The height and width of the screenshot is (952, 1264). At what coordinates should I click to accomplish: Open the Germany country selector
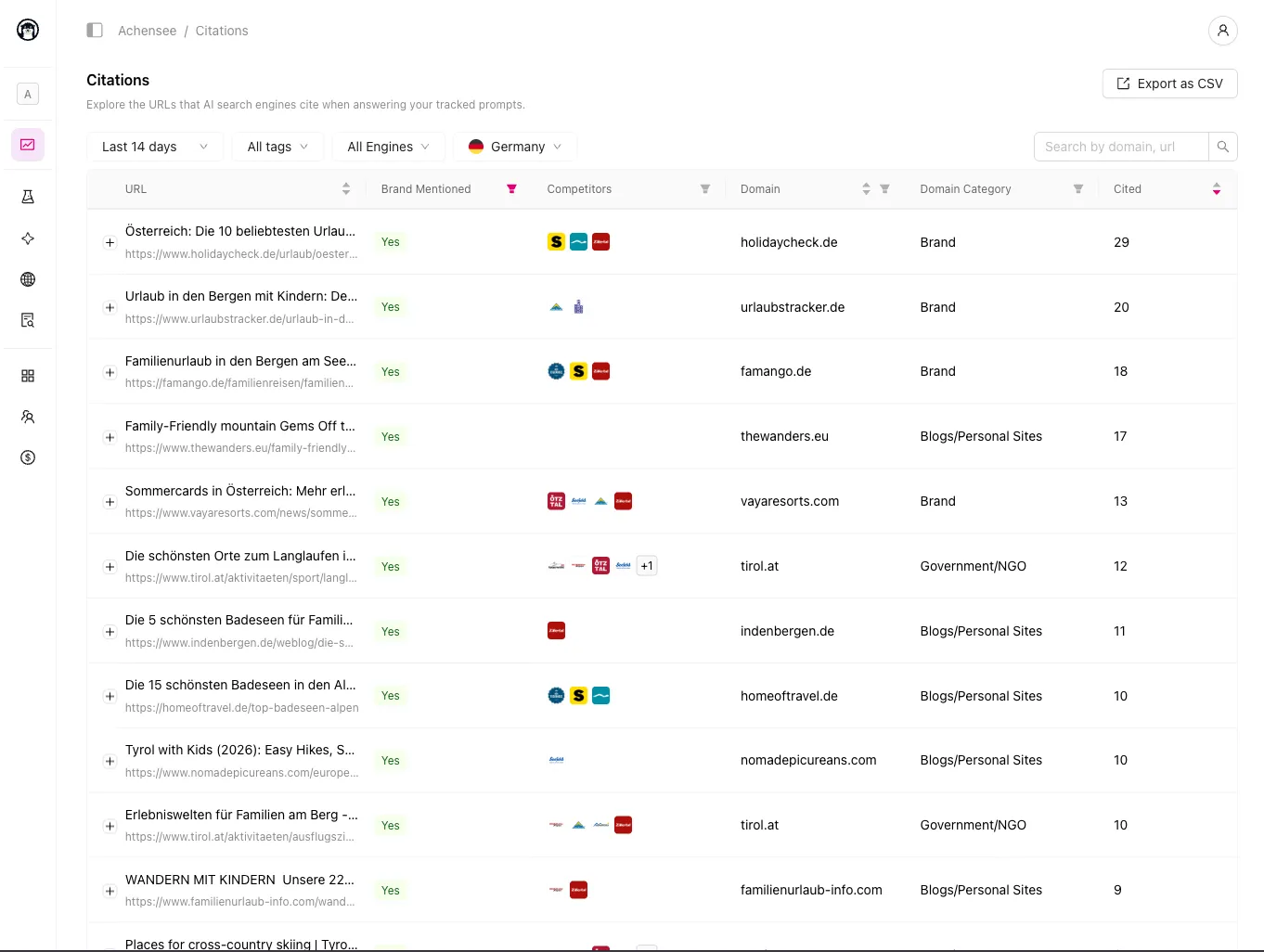515,147
